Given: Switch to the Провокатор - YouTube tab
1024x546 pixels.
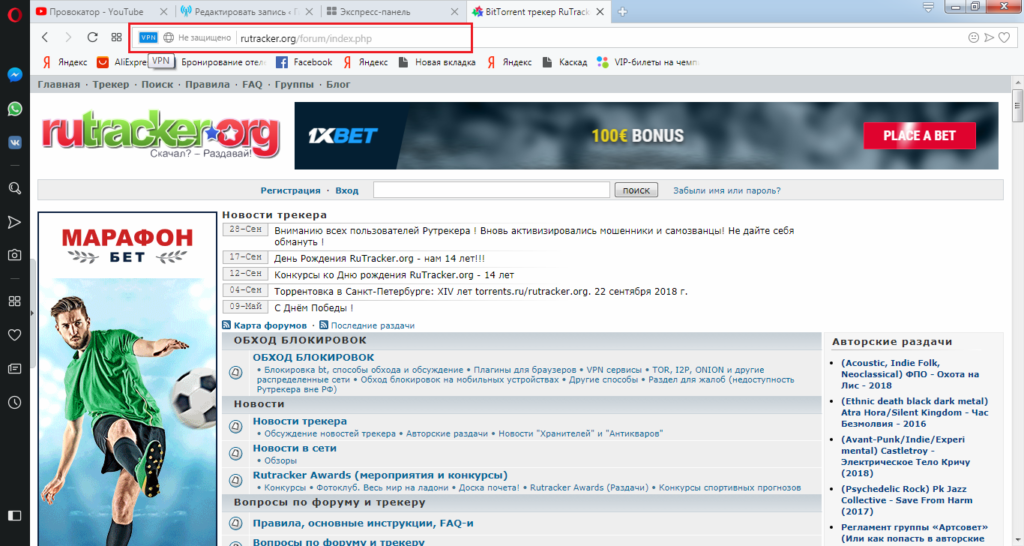Looking at the screenshot, I should click(95, 12).
